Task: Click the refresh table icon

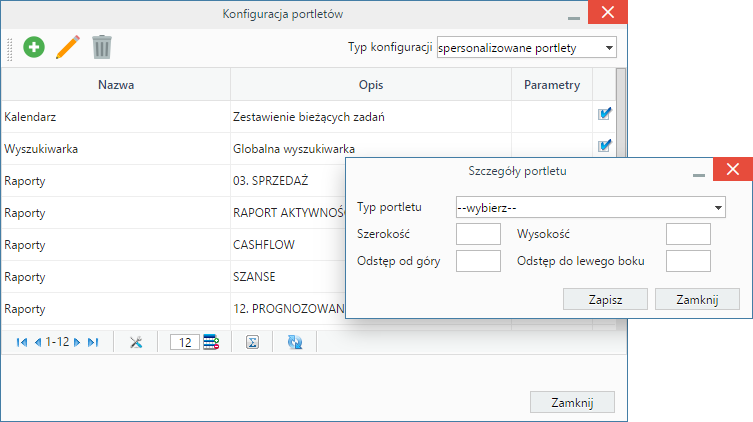Action: coord(295,342)
